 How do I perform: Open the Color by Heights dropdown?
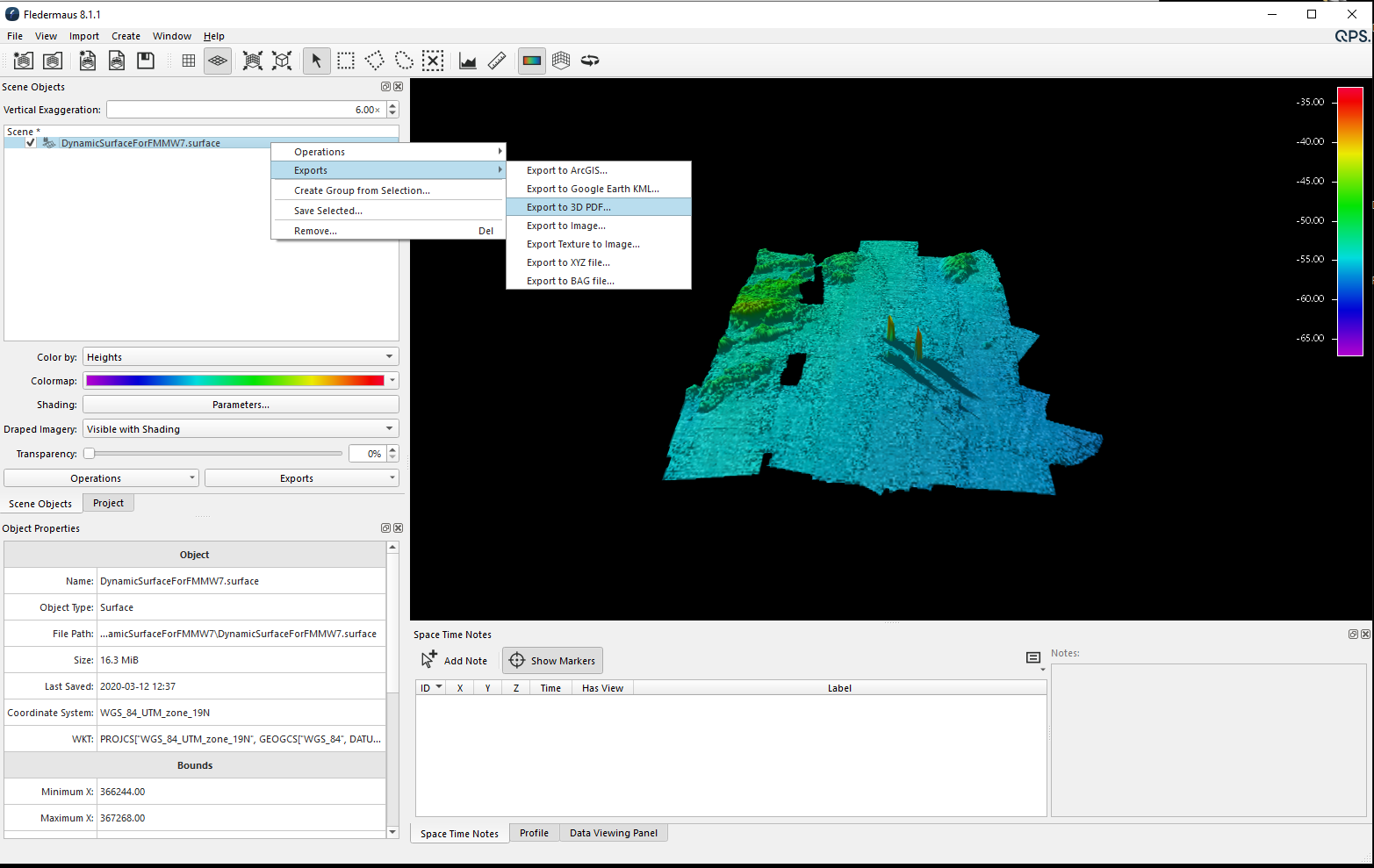(x=241, y=357)
